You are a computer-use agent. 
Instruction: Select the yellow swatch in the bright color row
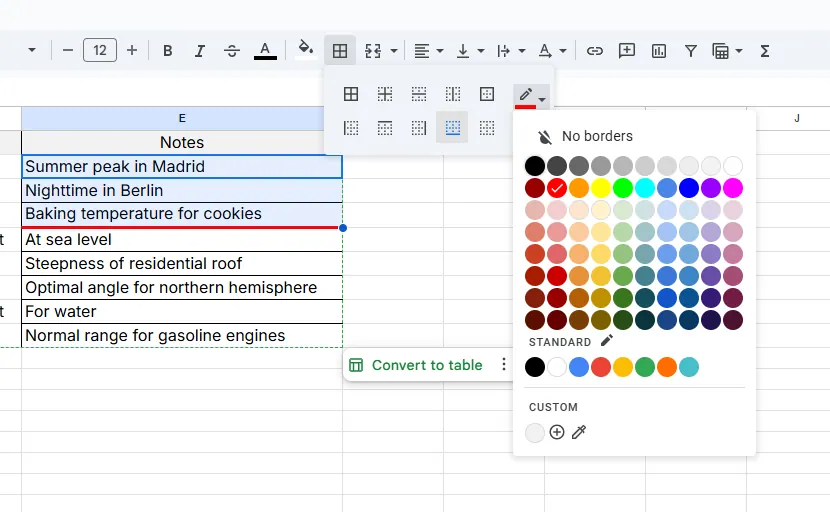[x=601, y=188]
